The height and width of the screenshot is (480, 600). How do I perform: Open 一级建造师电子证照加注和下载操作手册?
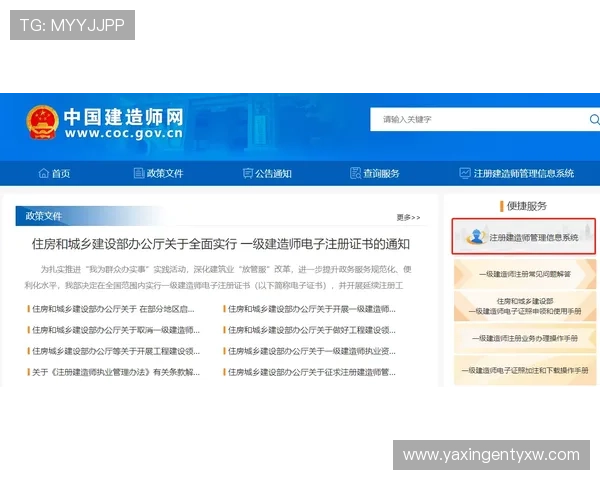click(525, 370)
